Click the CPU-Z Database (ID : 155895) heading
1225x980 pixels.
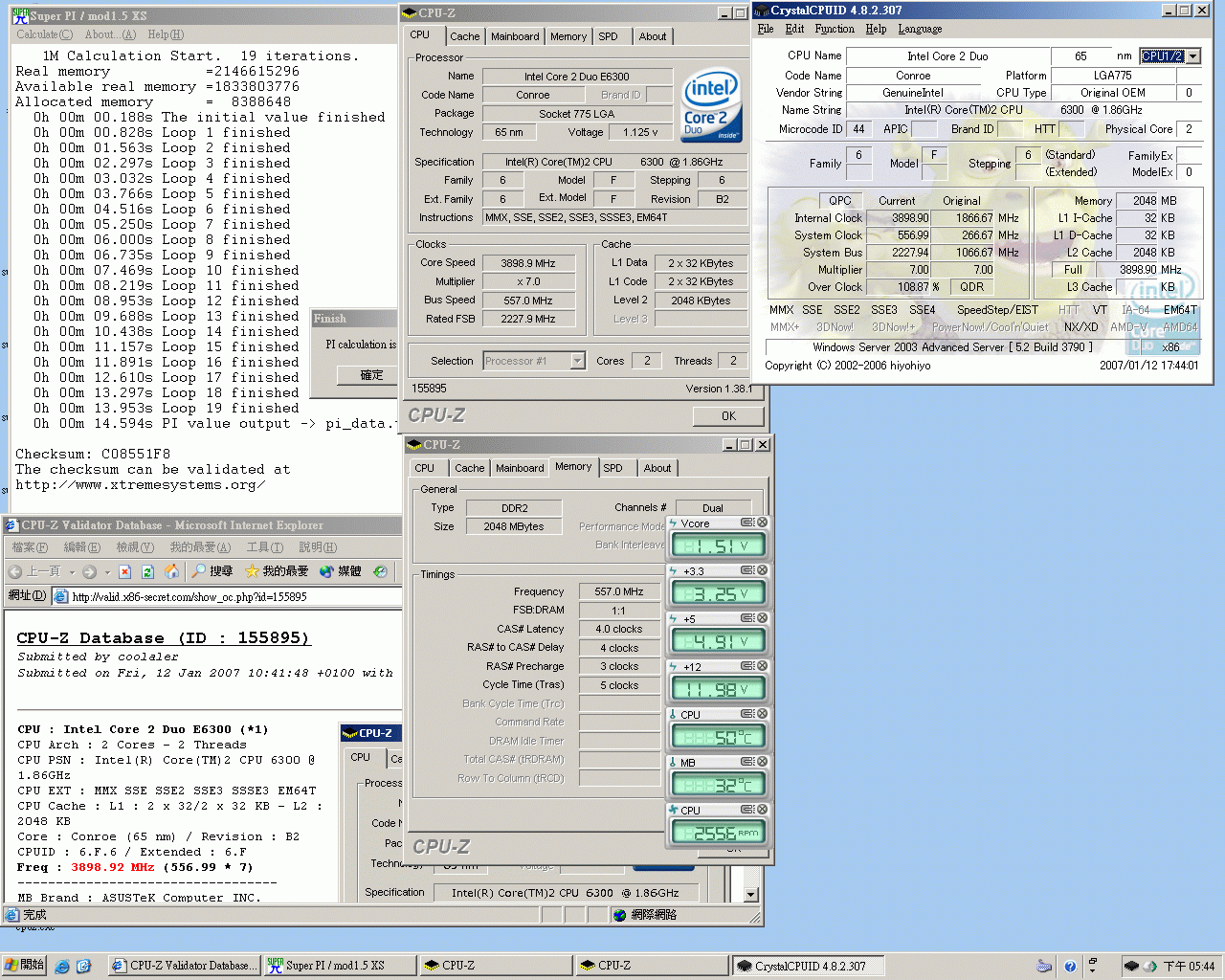(163, 637)
